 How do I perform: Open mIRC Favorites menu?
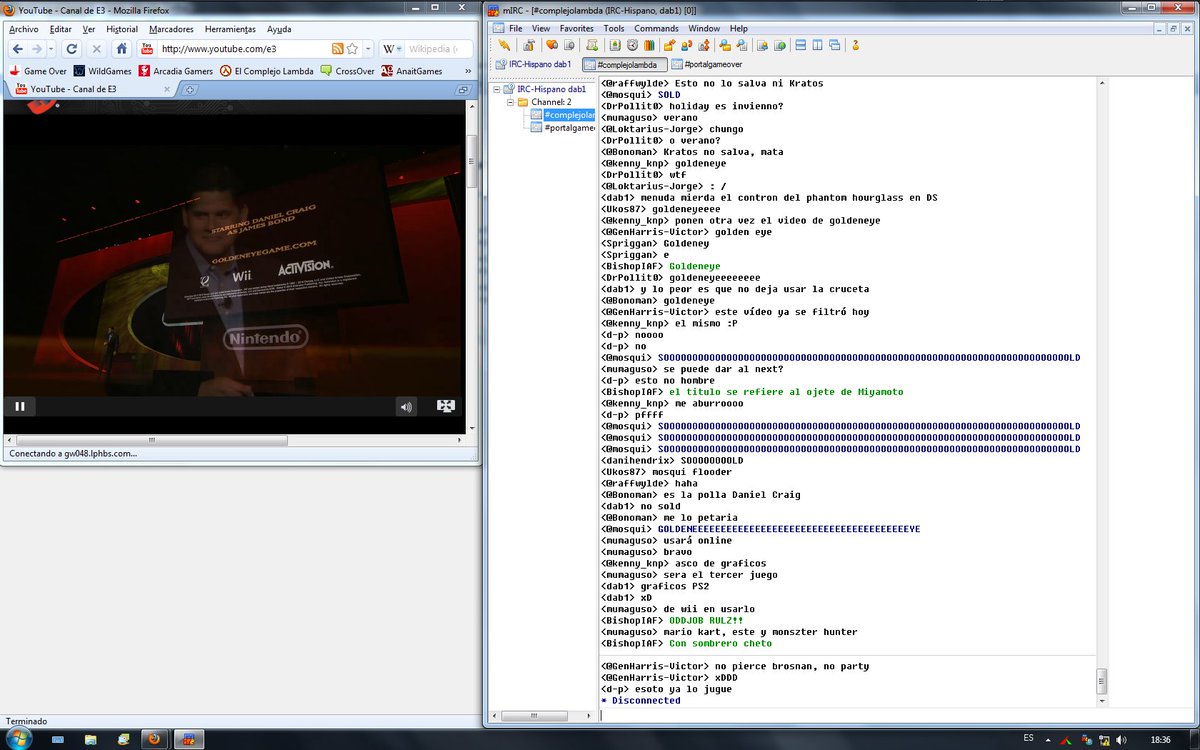click(576, 29)
